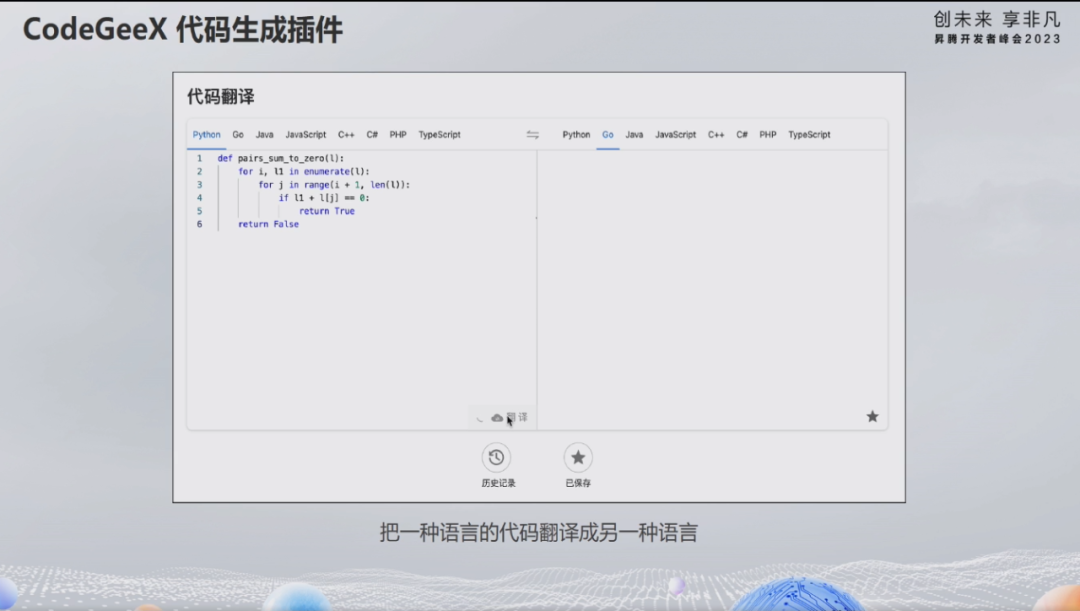Swap source and target languages icon

[x=532, y=135]
